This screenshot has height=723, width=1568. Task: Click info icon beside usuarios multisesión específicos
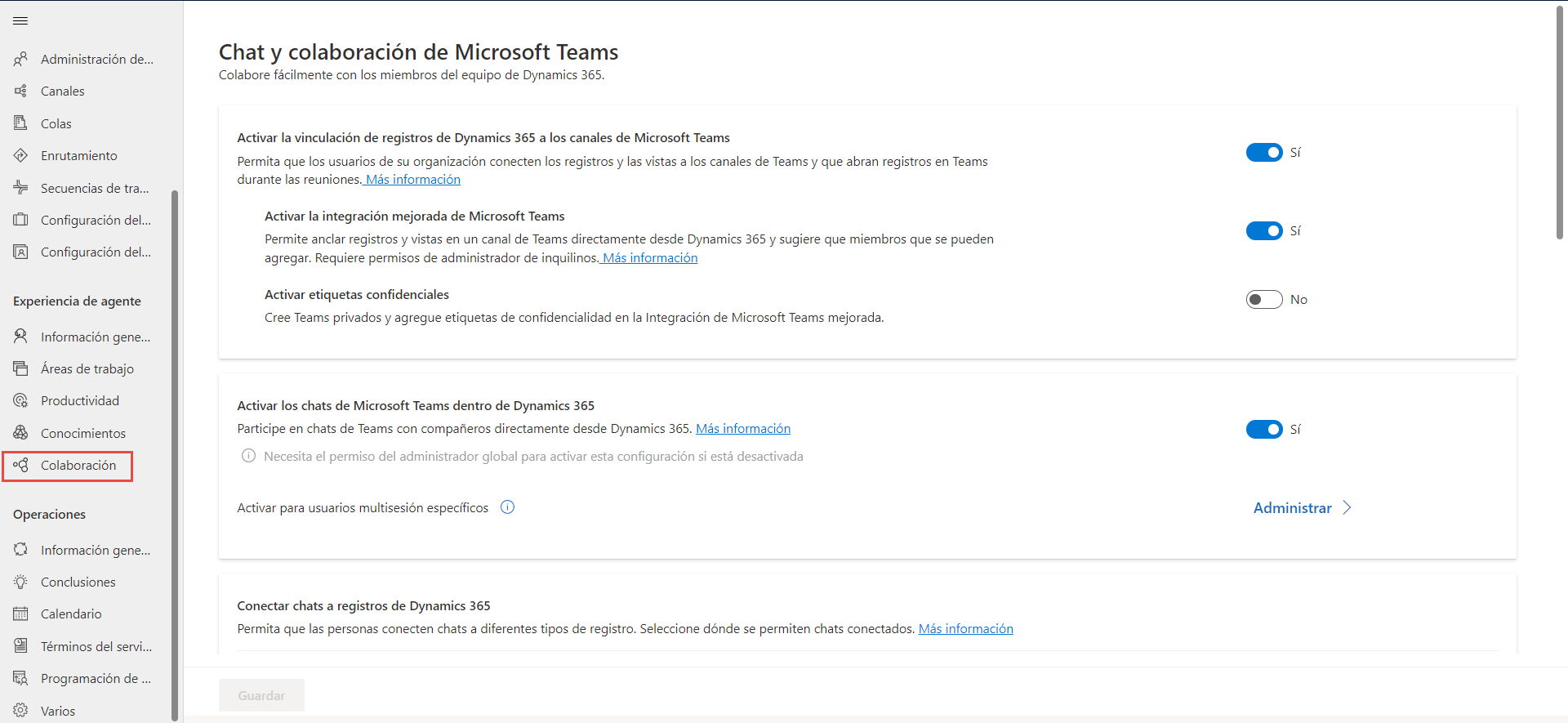(x=507, y=507)
